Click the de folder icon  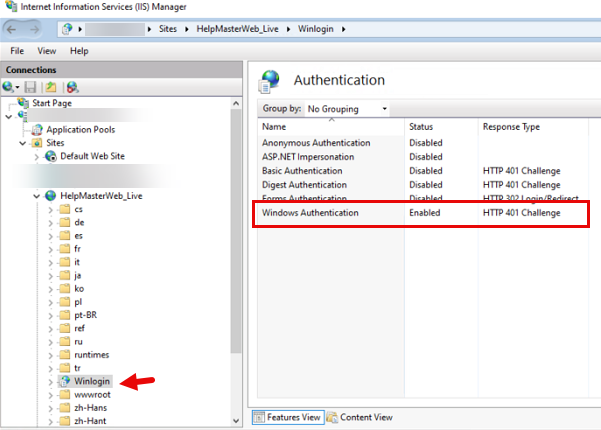click(x=65, y=222)
